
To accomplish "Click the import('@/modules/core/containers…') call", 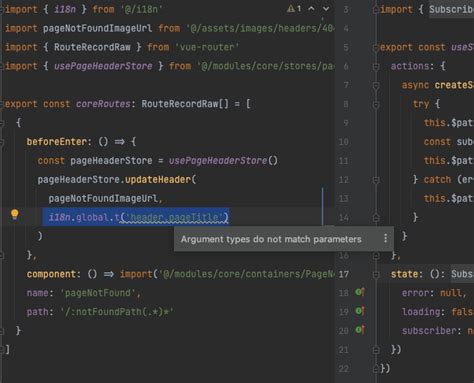I will [x=227, y=274].
